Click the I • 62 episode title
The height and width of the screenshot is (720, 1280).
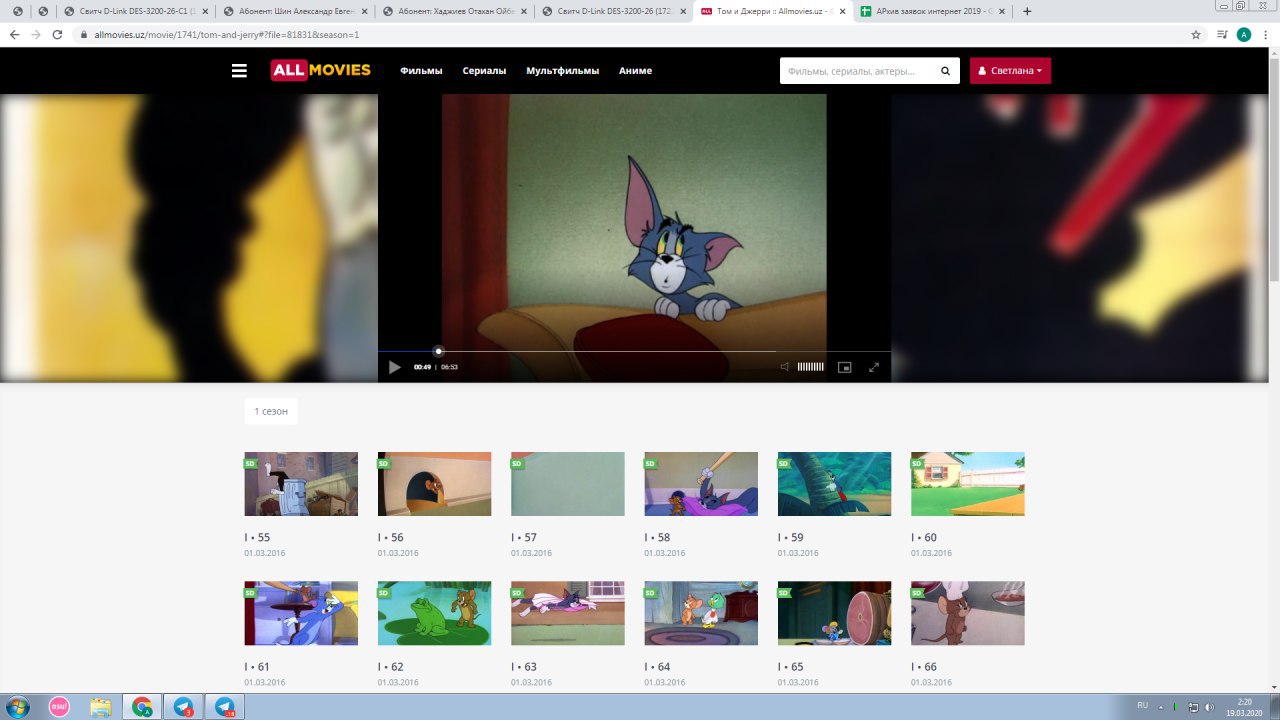pos(391,666)
